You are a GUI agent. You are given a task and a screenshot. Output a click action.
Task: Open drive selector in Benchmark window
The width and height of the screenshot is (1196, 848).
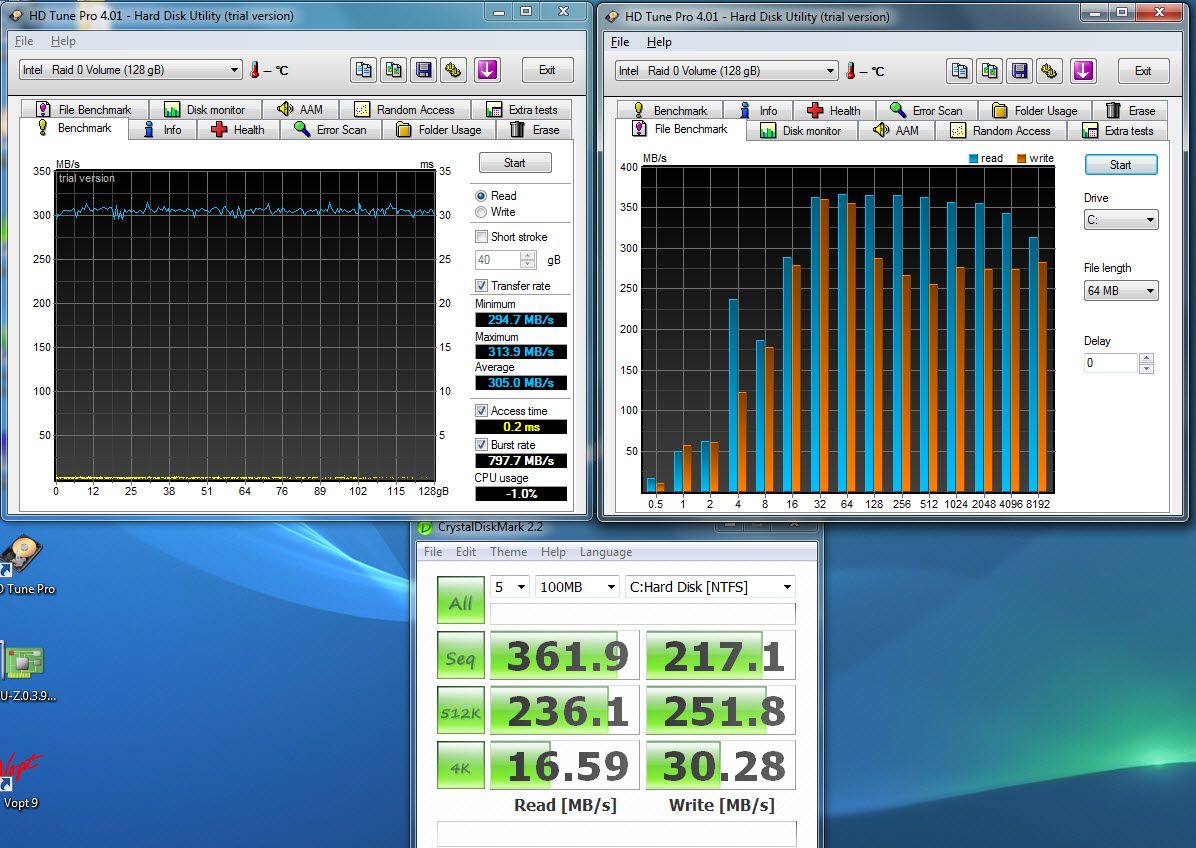click(130, 70)
